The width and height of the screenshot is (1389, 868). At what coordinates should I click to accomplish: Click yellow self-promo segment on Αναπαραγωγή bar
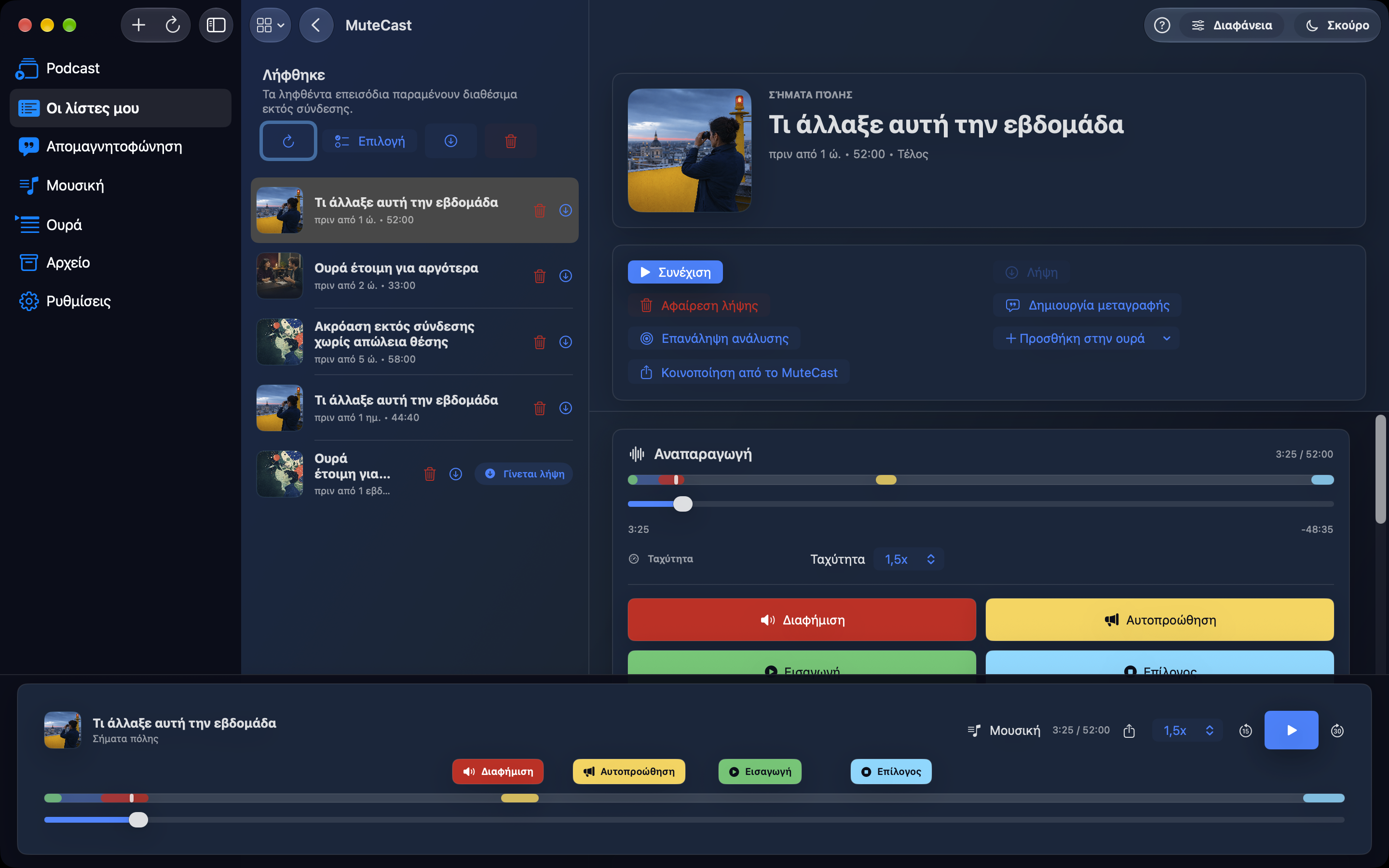point(885,480)
